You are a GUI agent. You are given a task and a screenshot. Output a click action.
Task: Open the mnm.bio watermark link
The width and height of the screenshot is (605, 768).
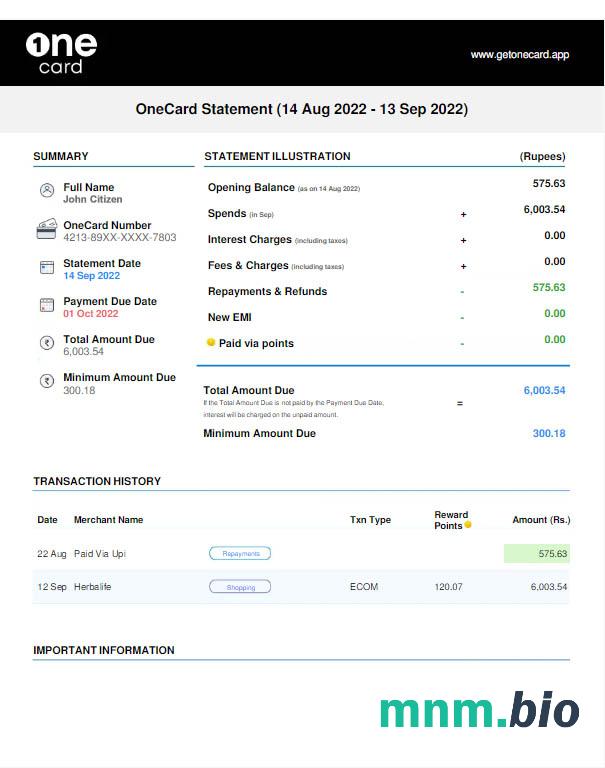click(x=479, y=710)
